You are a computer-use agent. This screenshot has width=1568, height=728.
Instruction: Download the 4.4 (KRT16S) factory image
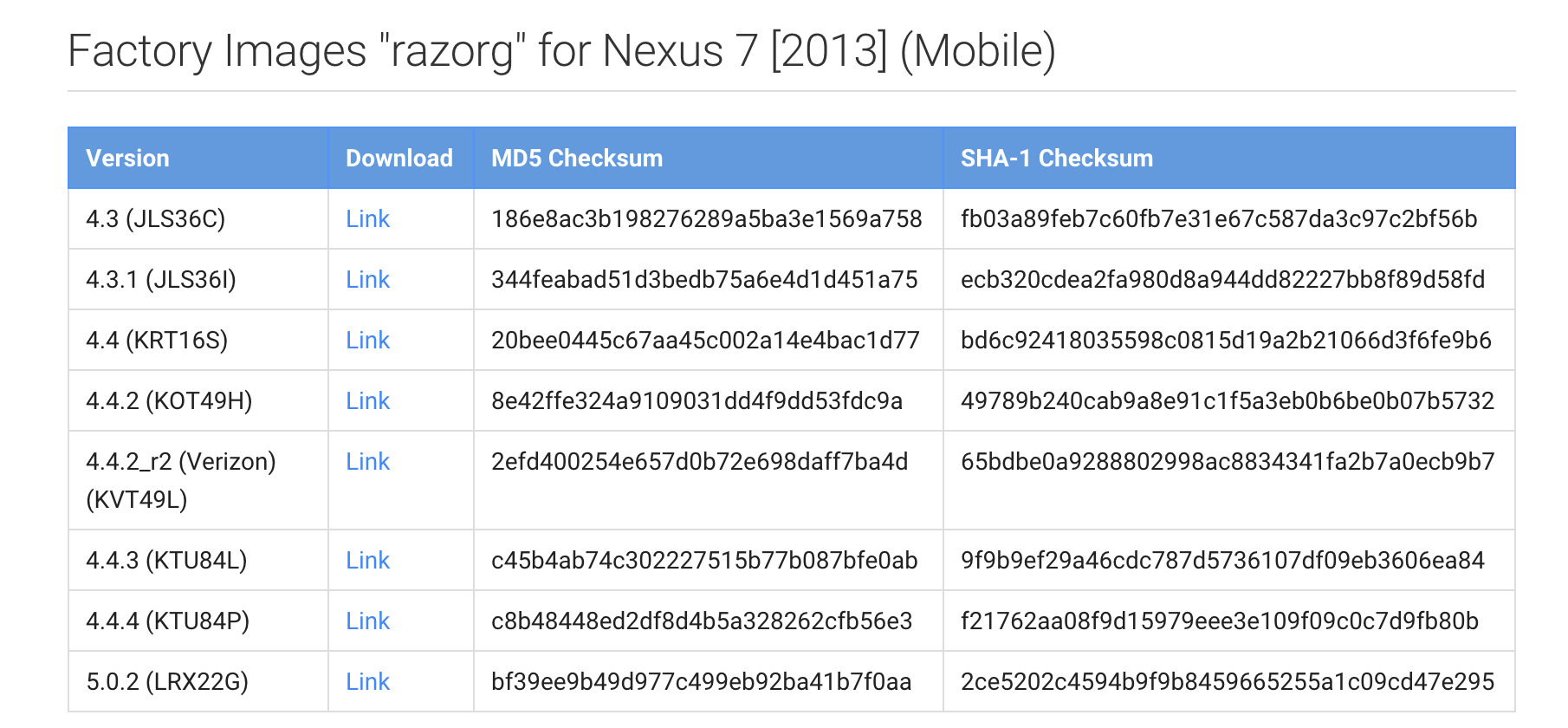[x=367, y=341]
